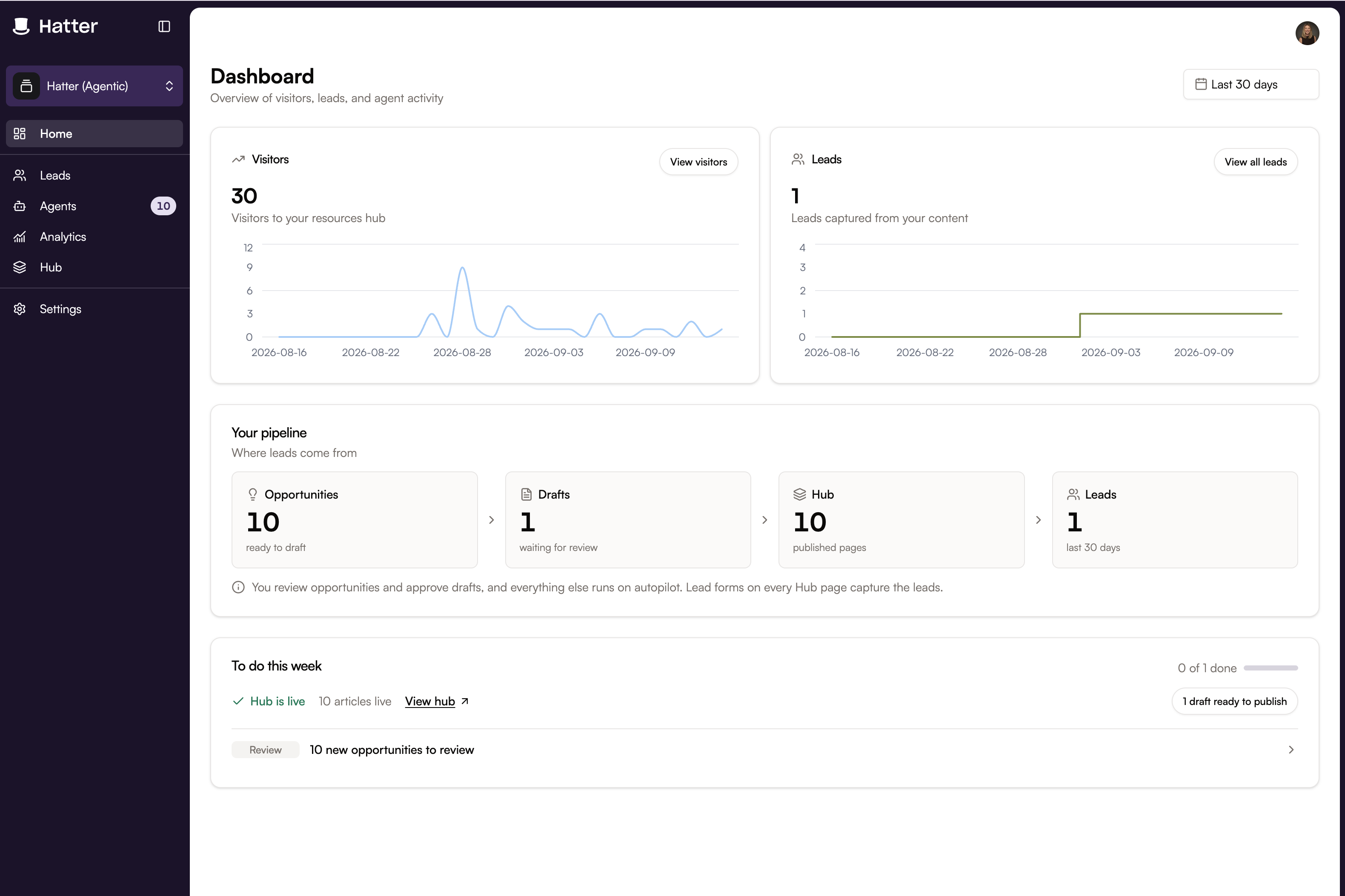Click the chevron between Hub and Leads cards

pos(1039,520)
